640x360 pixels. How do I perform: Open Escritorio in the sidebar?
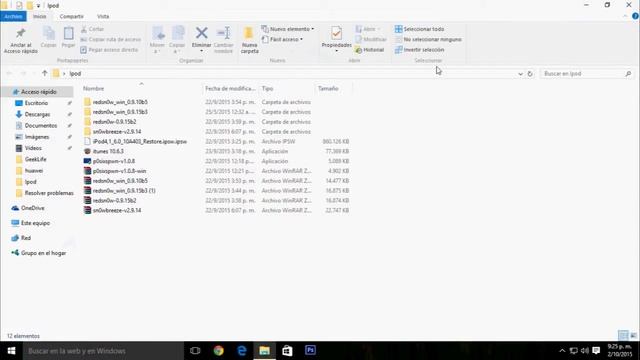36,103
